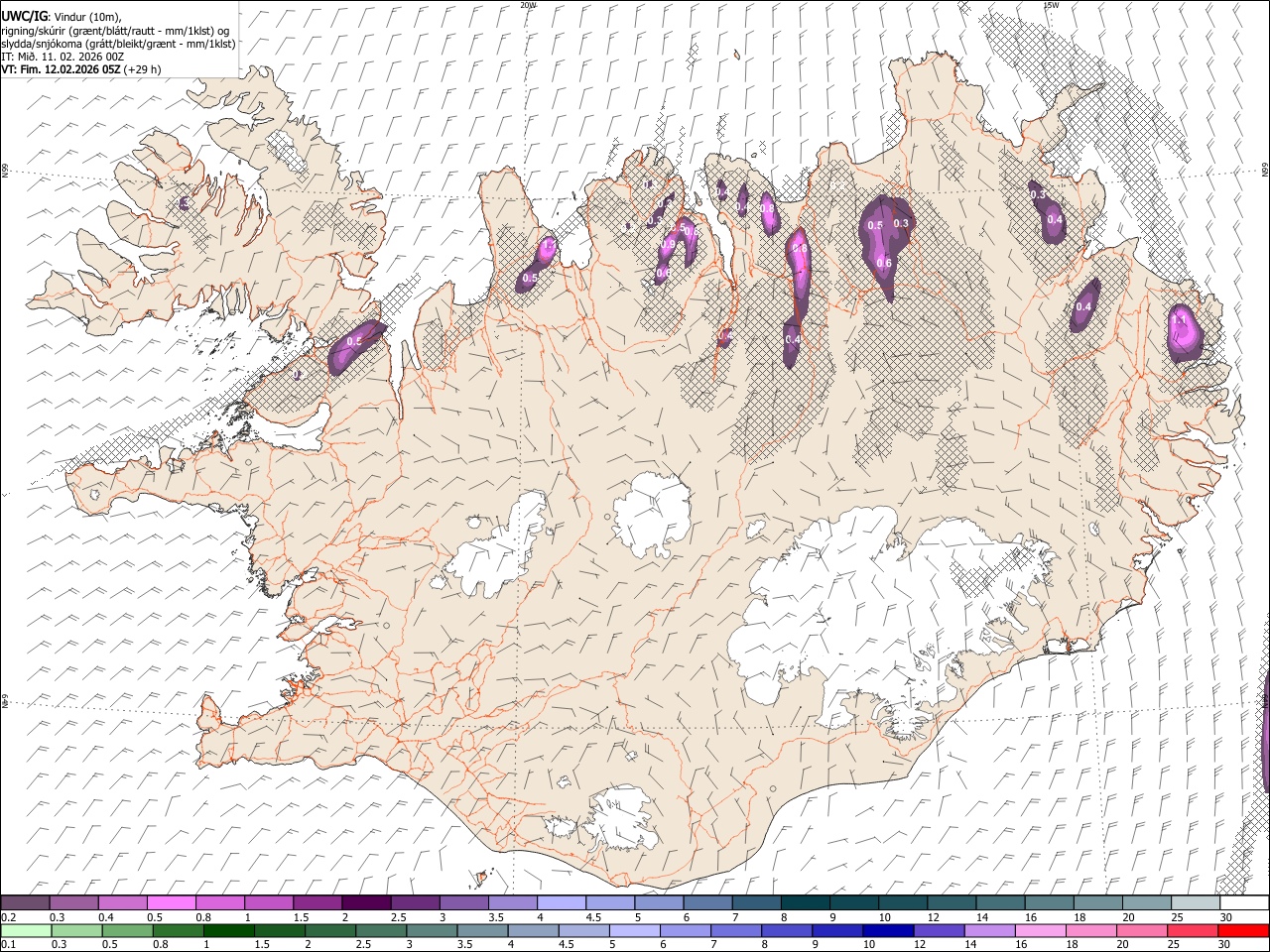Click the 'VT: Fim. 12.02.2026 05Z' valid time
The width and height of the screenshot is (1270, 952).
[61, 69]
